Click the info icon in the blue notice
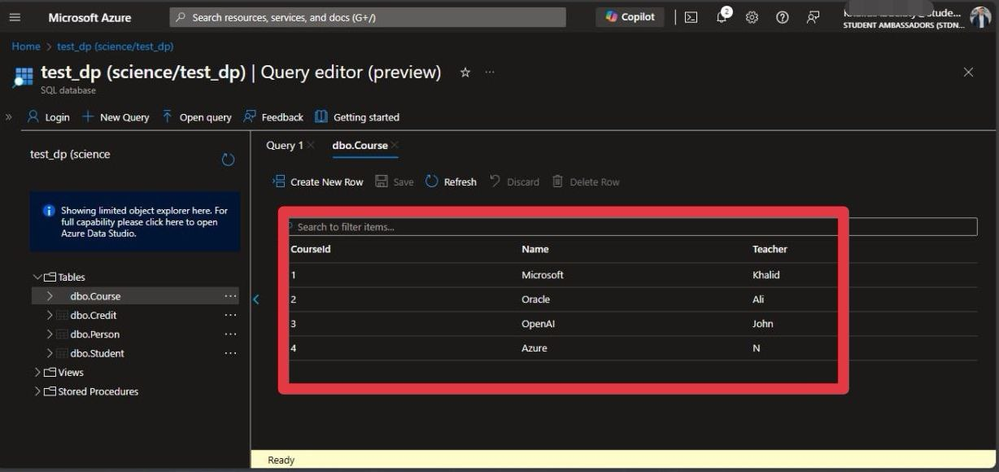 click(48, 211)
